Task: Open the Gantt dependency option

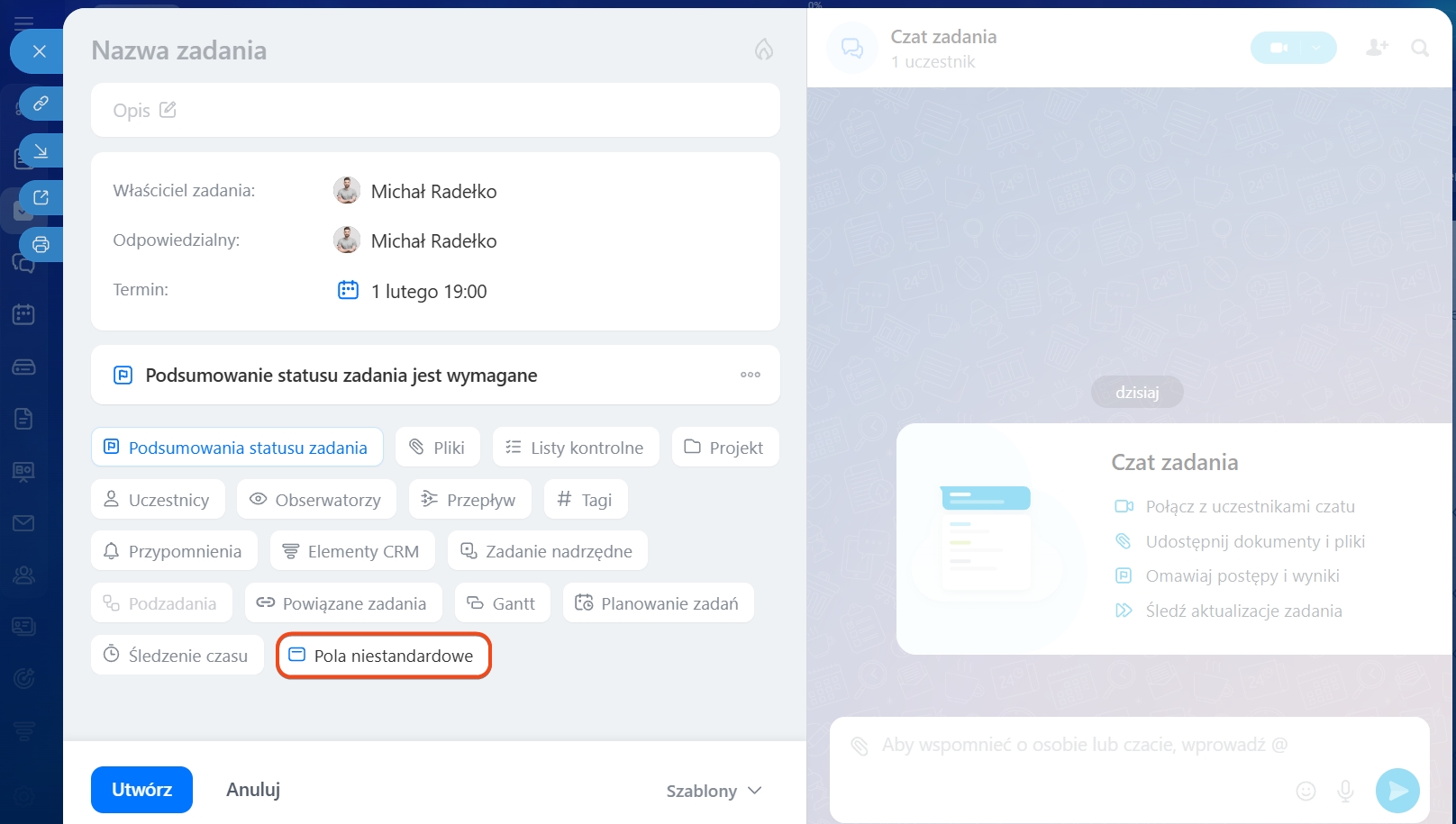Action: pos(503,603)
